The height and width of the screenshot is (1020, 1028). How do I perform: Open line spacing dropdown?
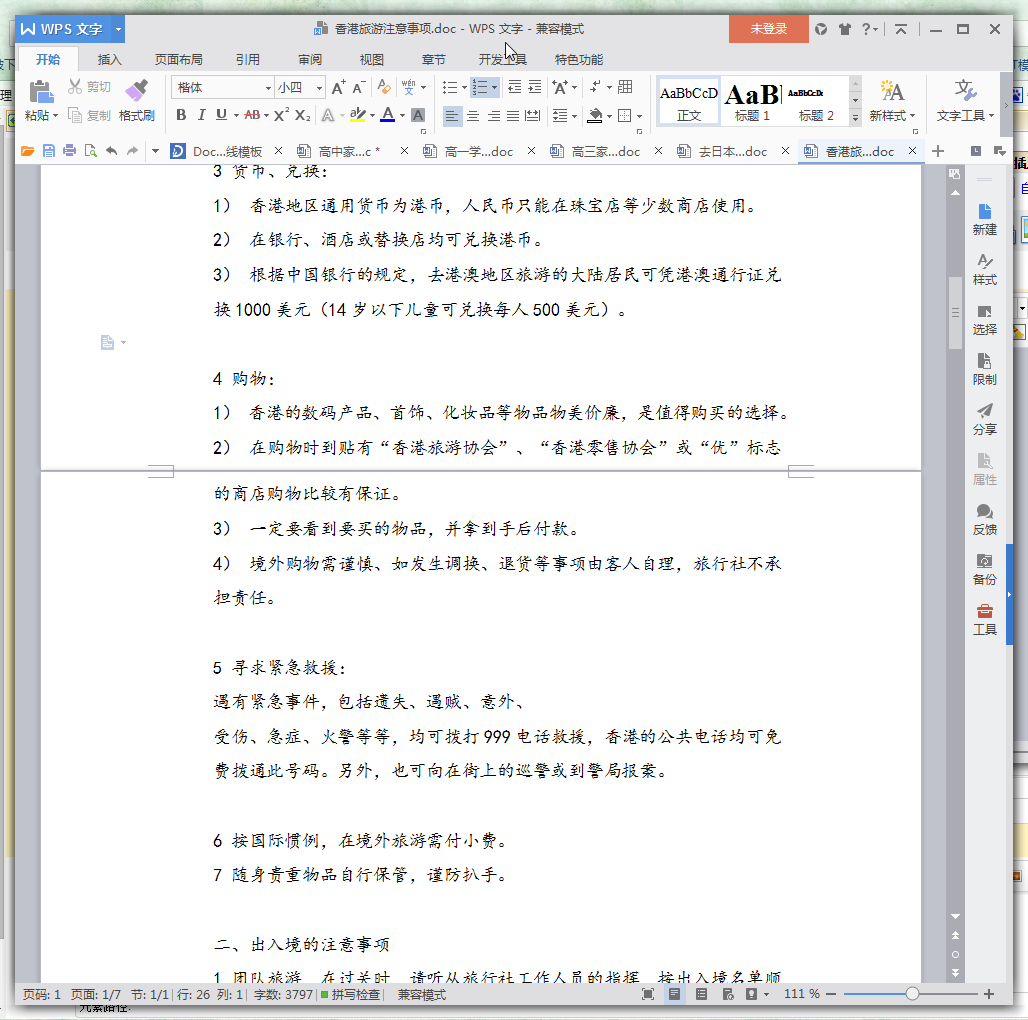pyautogui.click(x=564, y=116)
